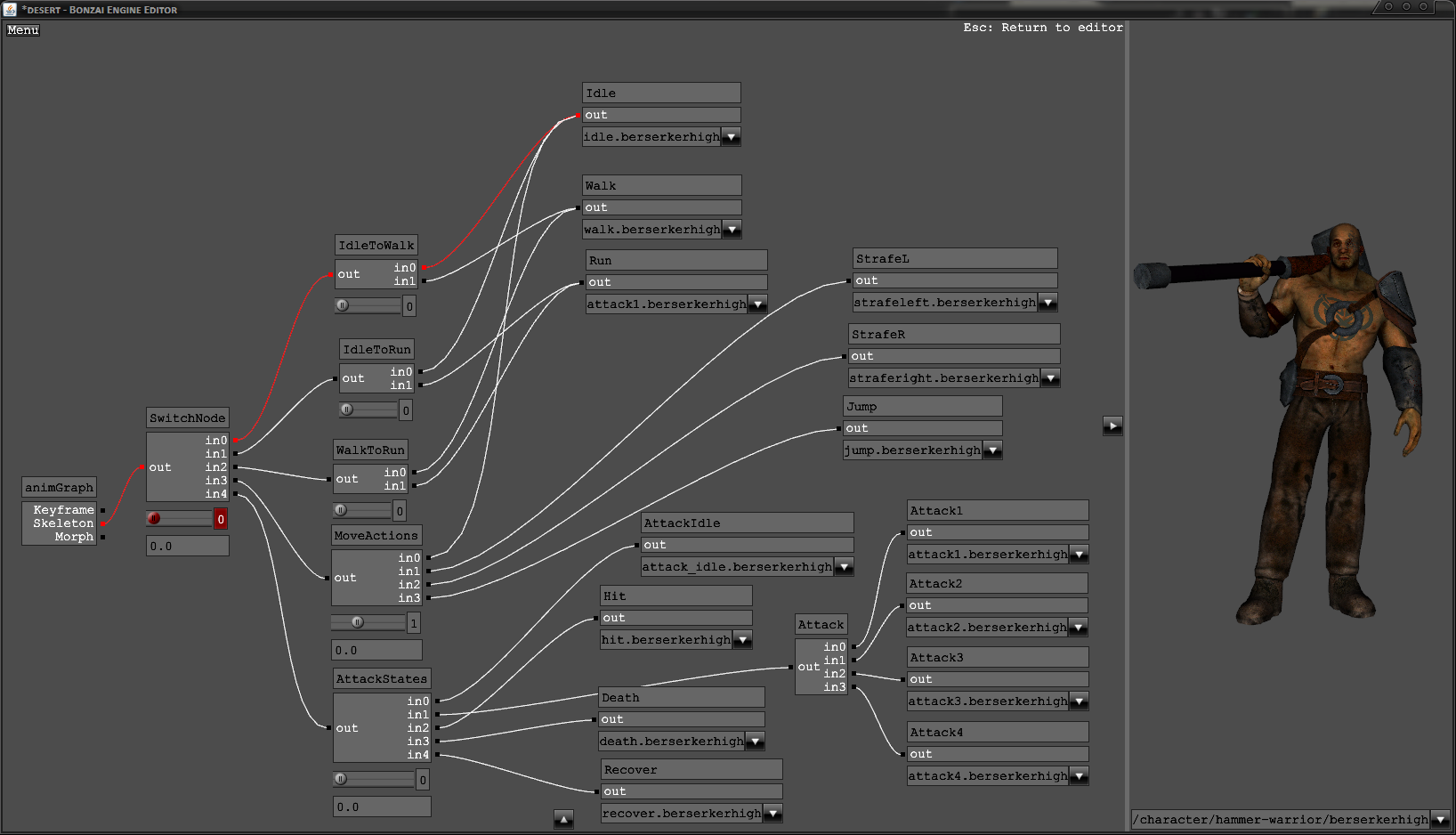Open the character model path dropdown
The image size is (1456, 835).
coord(1441,820)
